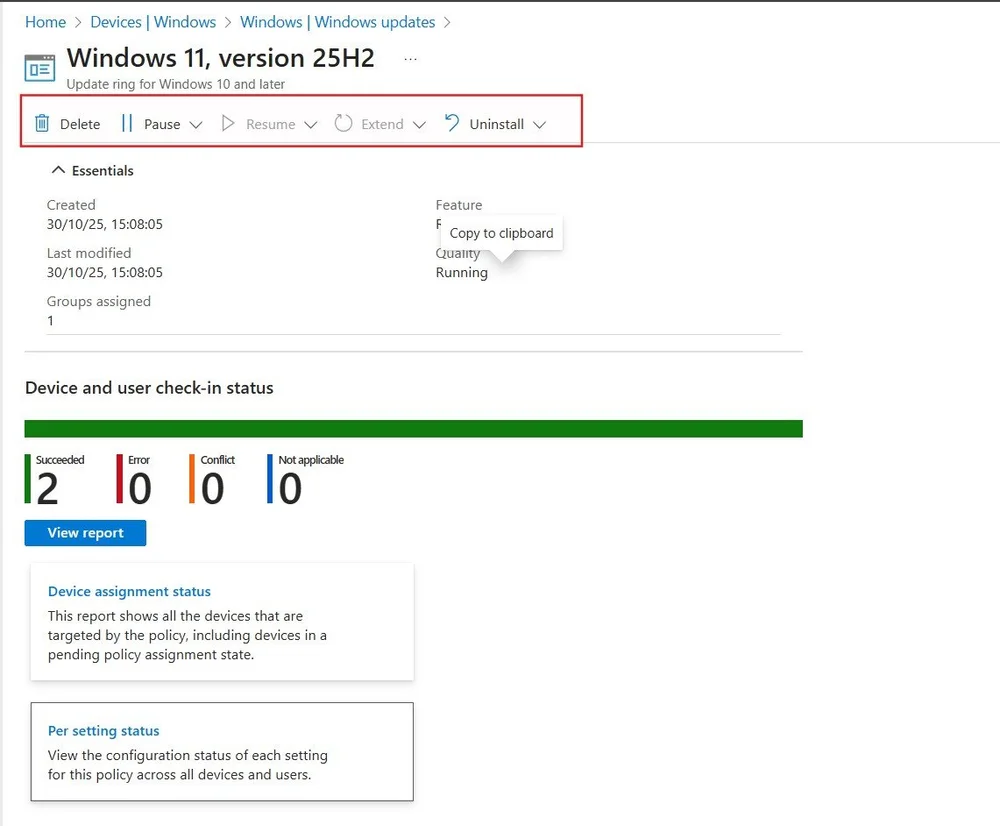Click the Per setting status card description
The height and width of the screenshot is (826, 1000).
click(188, 765)
